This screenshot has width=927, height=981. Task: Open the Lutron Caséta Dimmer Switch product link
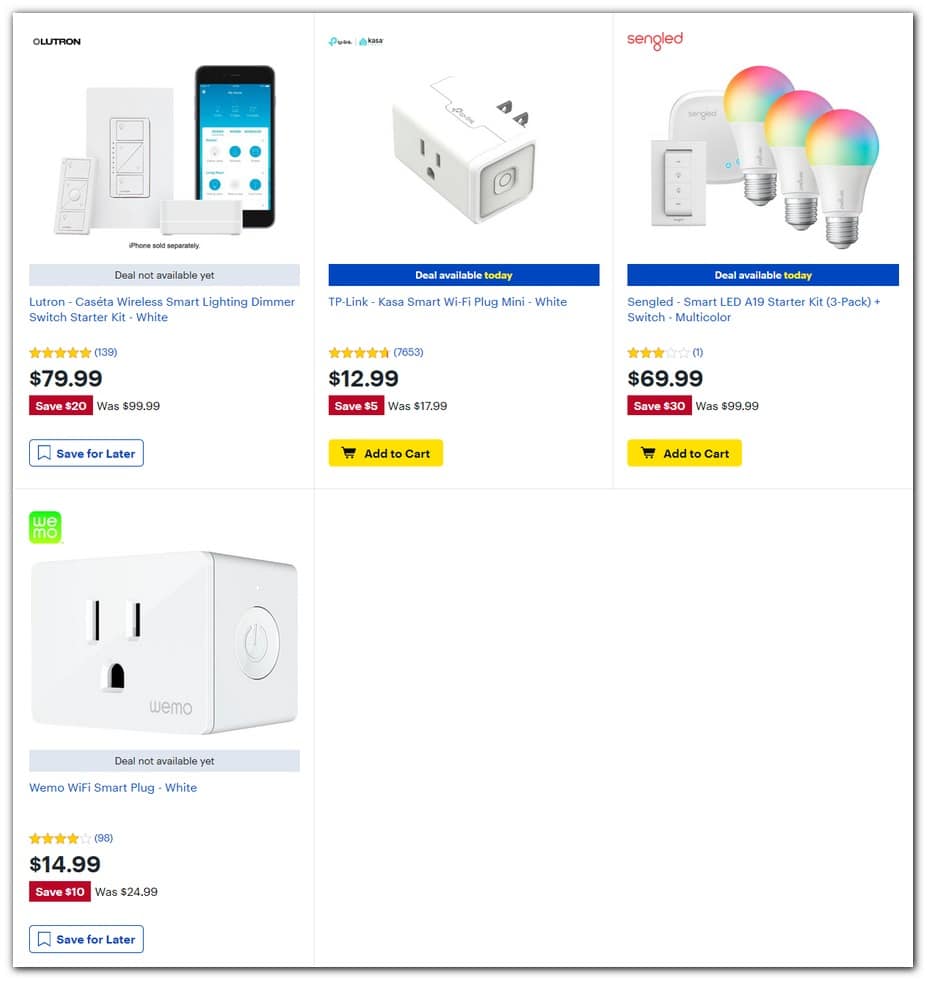161,309
